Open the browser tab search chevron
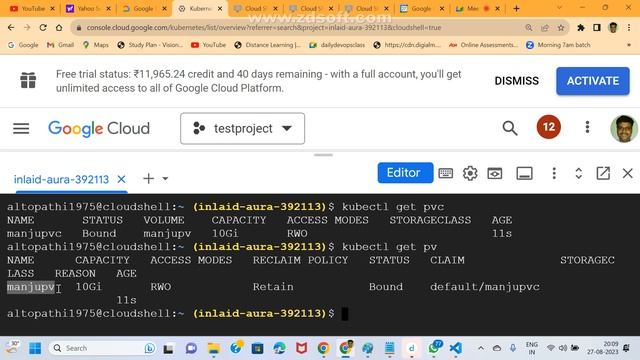 pos(559,8)
